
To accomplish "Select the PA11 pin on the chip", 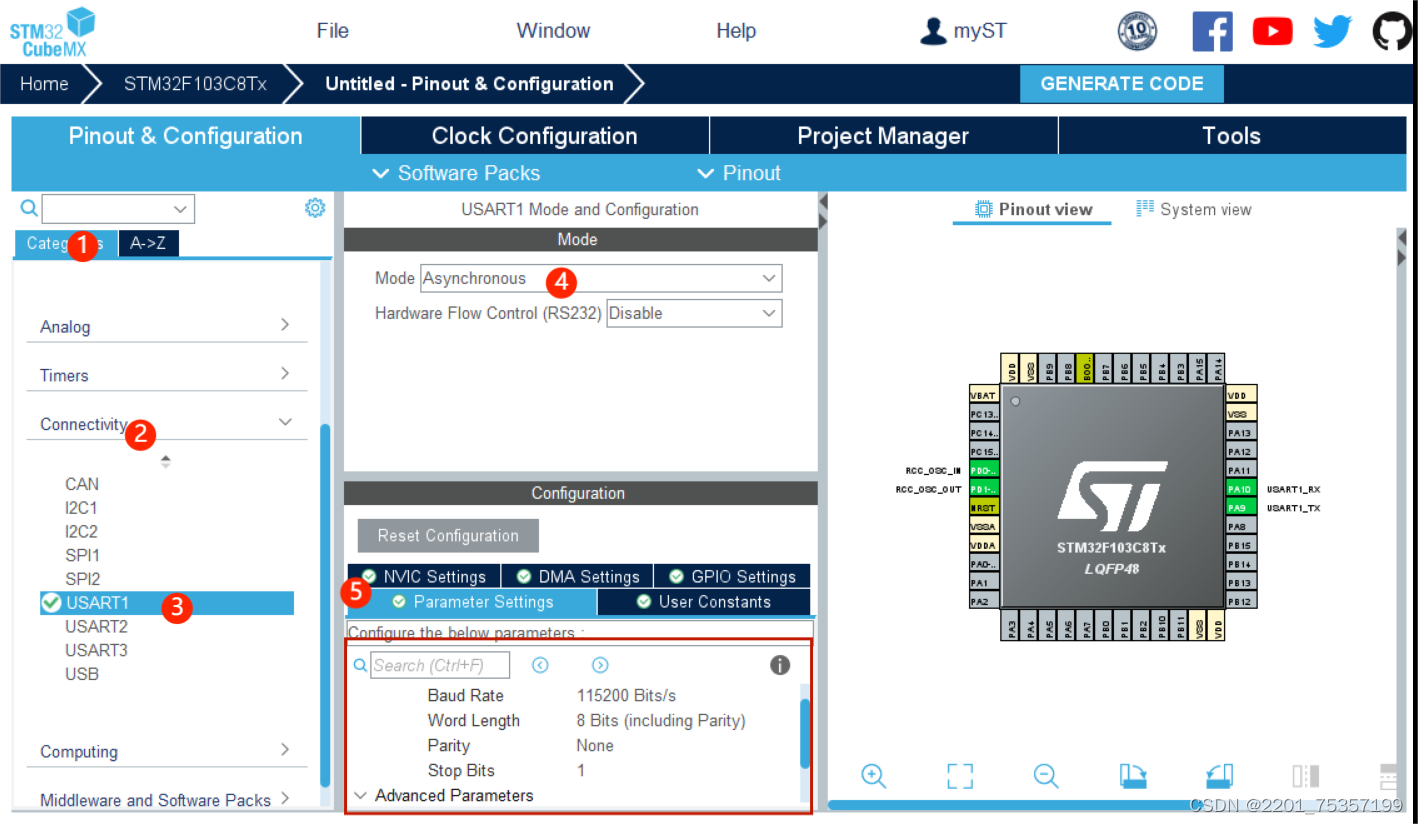I will 1241,470.
